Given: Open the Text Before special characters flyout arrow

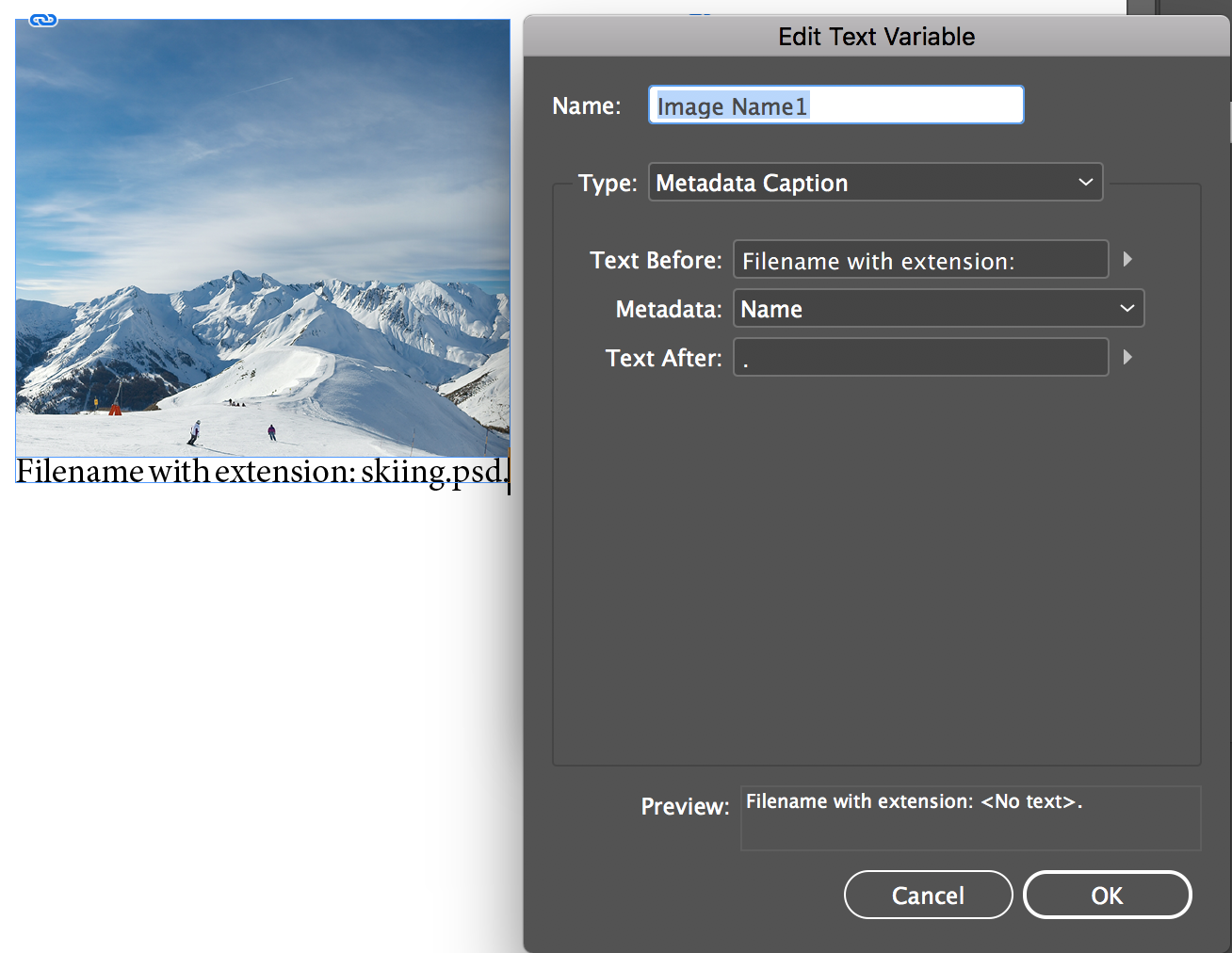Looking at the screenshot, I should tap(1127, 259).
